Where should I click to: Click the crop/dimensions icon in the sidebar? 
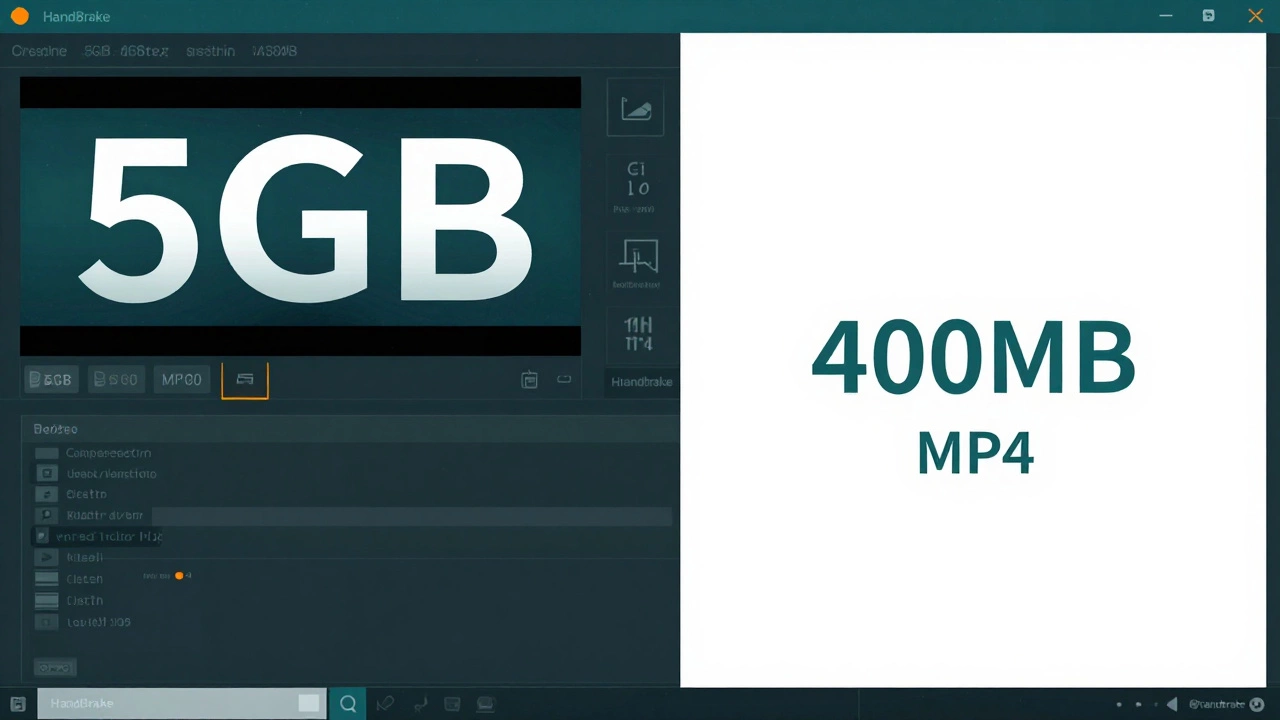click(x=638, y=260)
